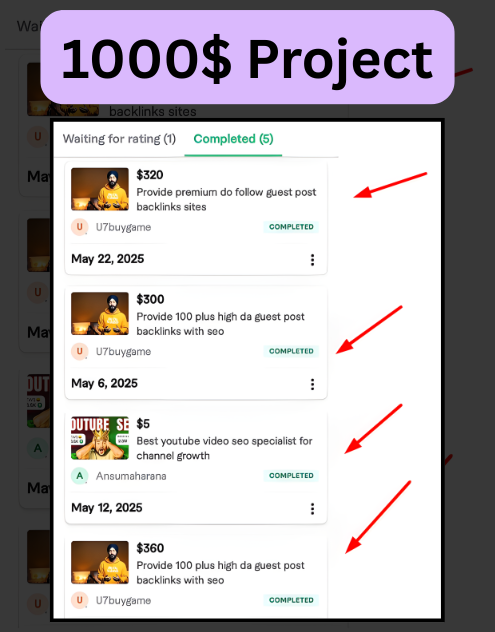Click Ansumaharana avatar icon

80,476
